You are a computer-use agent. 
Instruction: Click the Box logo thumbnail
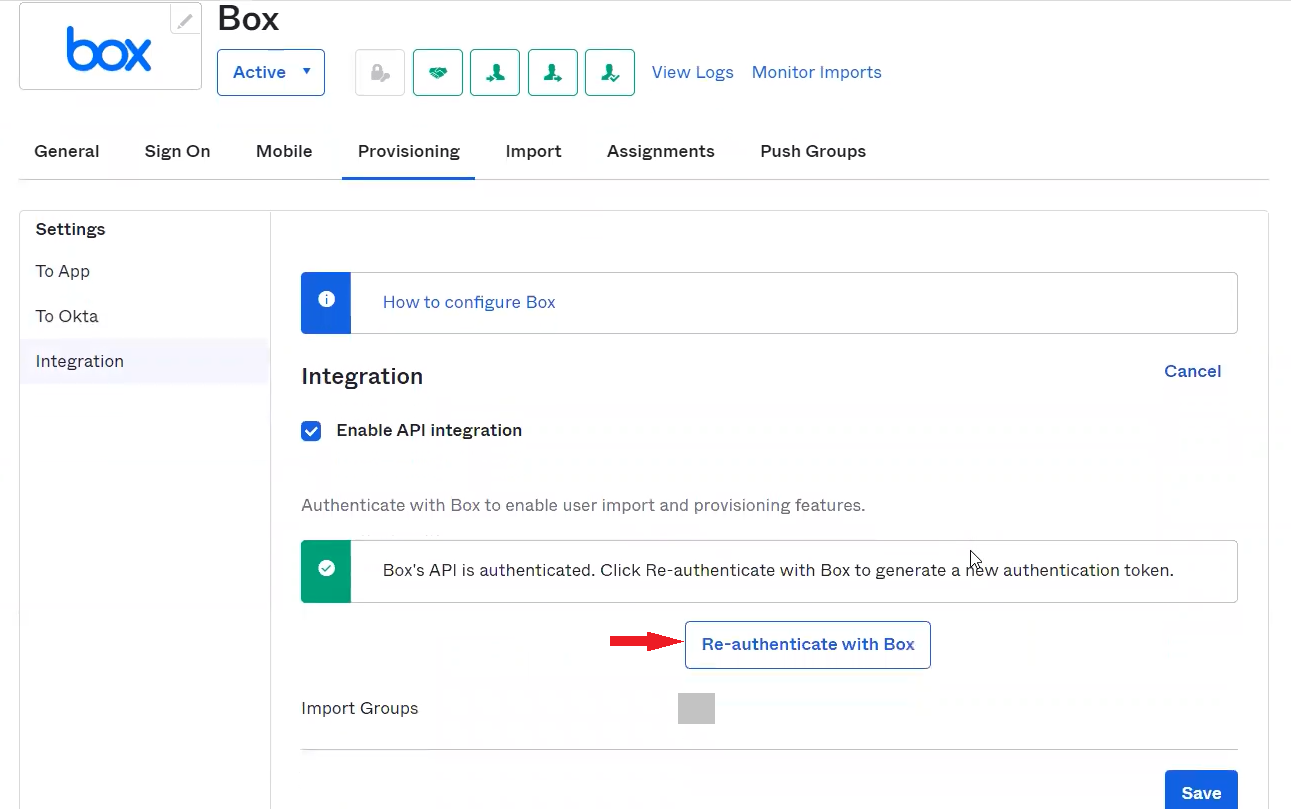coord(109,49)
